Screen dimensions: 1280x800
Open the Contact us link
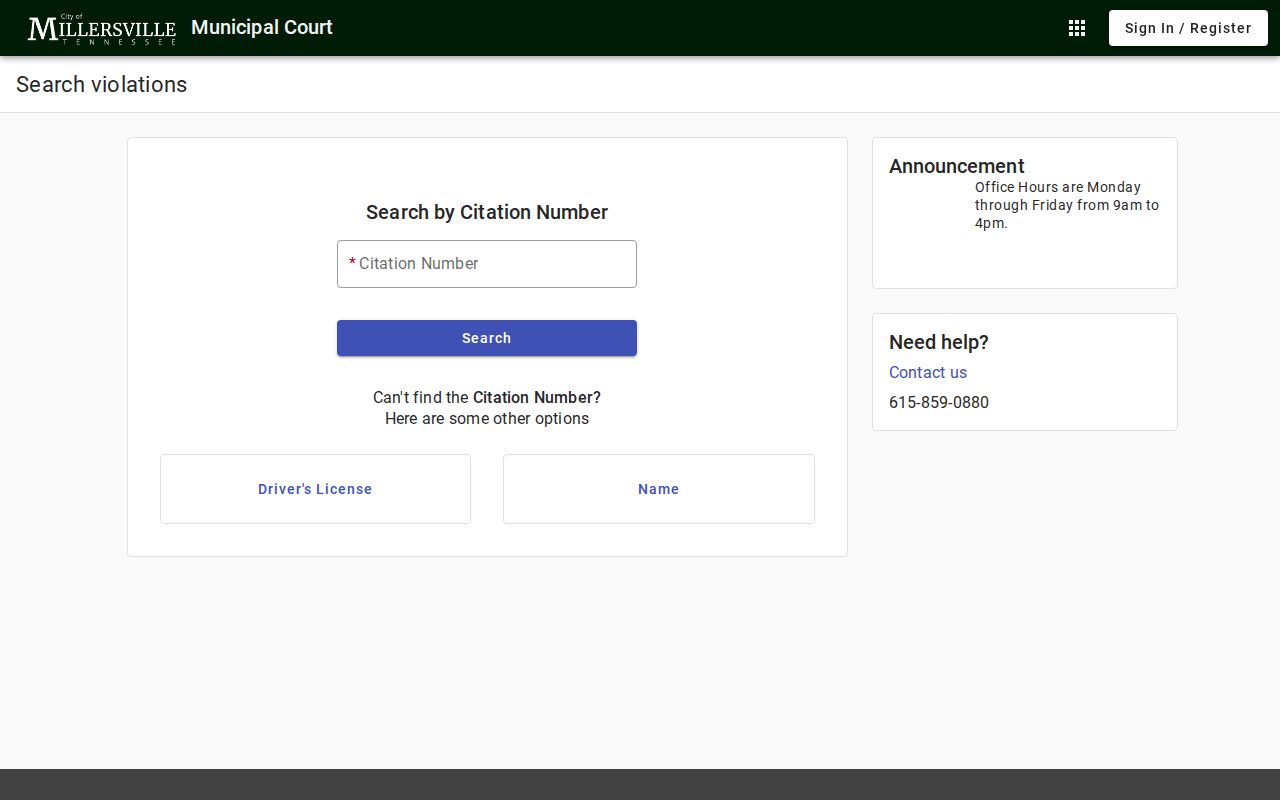[928, 372]
